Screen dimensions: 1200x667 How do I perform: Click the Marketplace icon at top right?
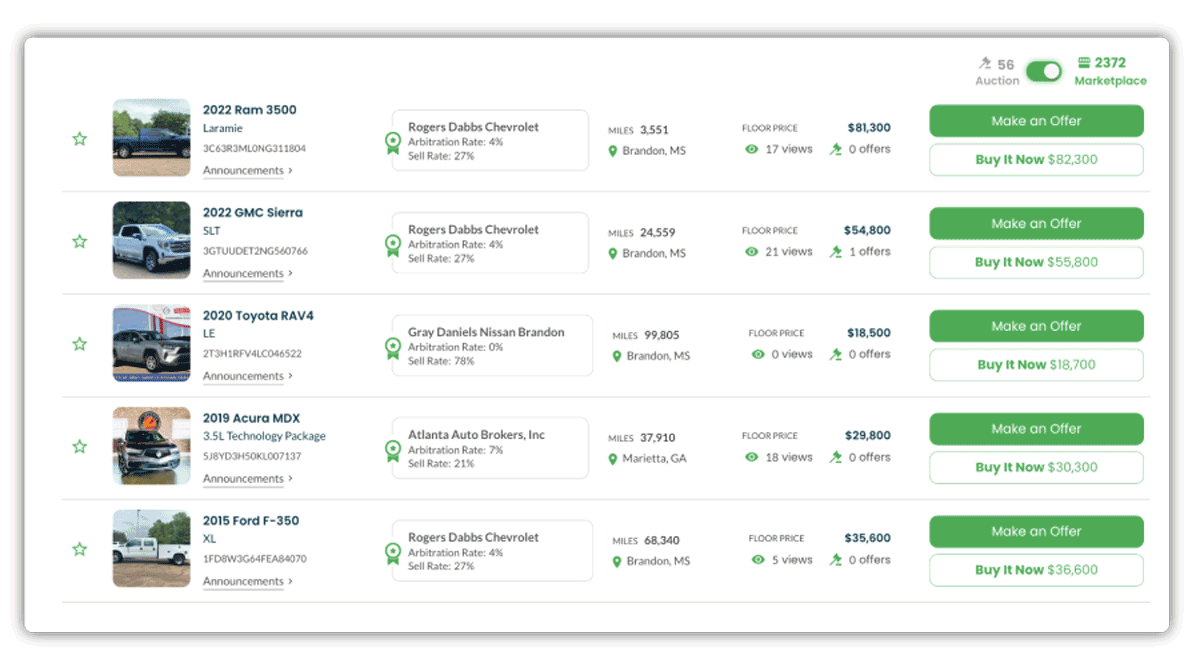(1082, 62)
